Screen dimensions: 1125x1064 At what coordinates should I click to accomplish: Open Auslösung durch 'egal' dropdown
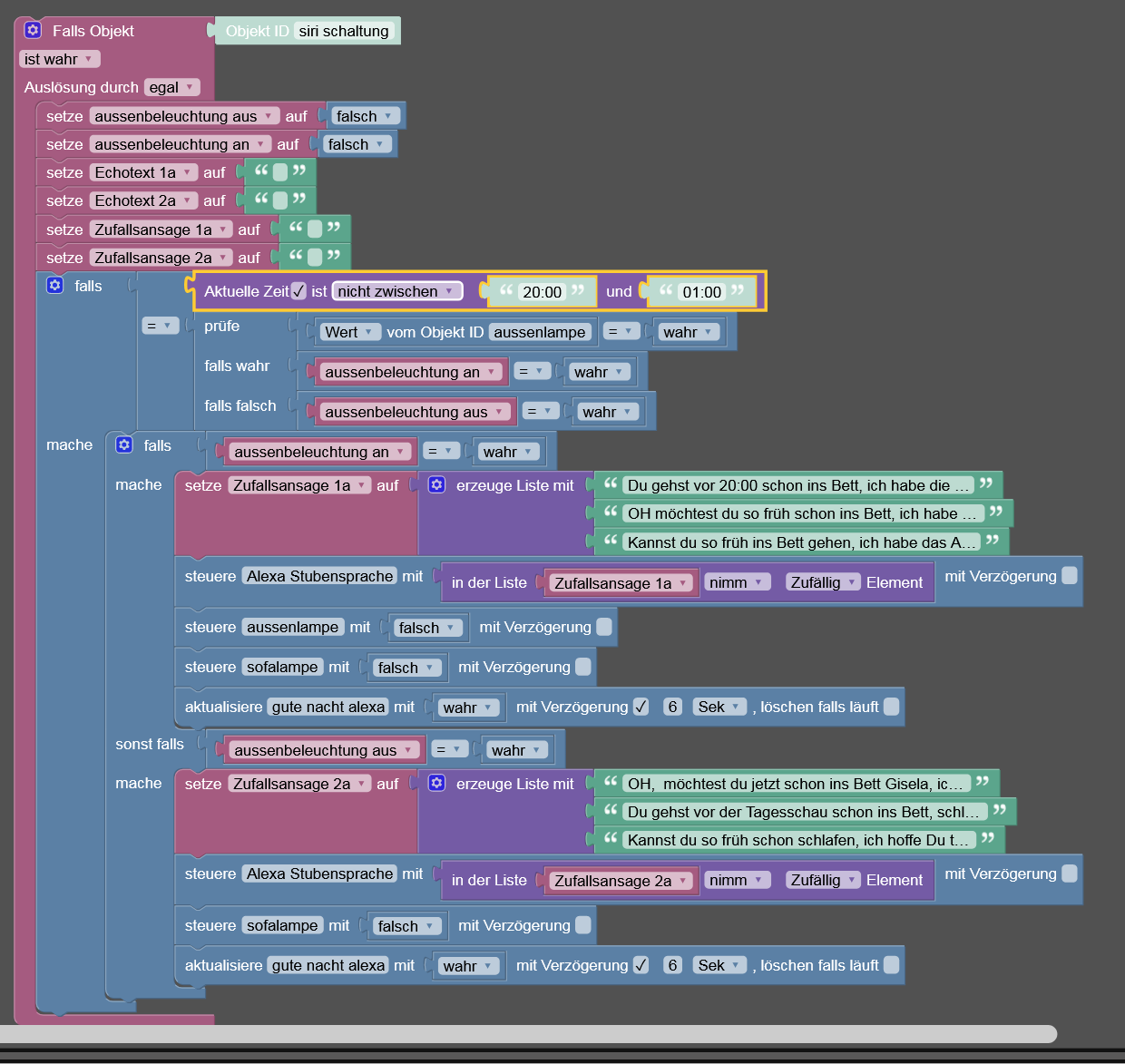pos(171,87)
